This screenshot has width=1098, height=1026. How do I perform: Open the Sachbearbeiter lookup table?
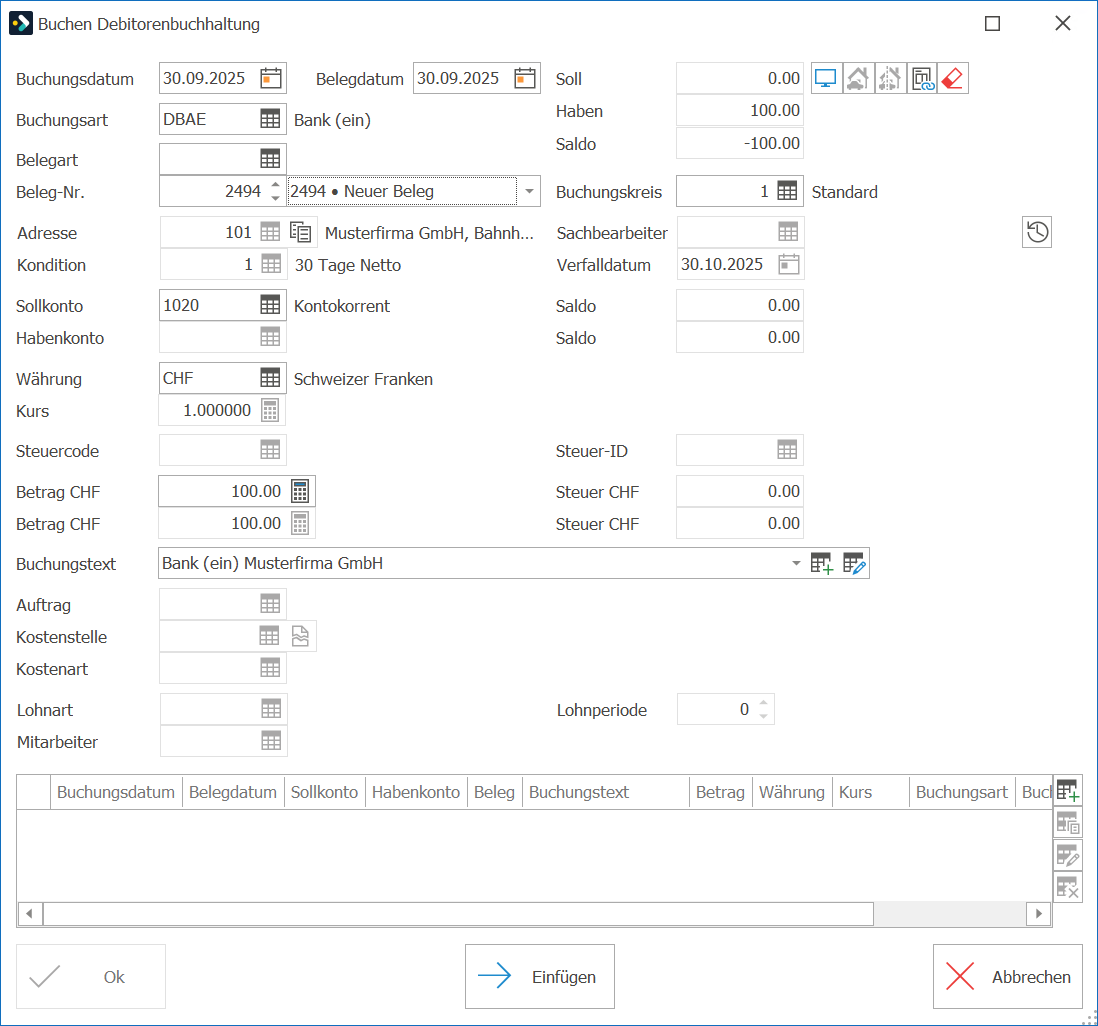click(x=788, y=233)
